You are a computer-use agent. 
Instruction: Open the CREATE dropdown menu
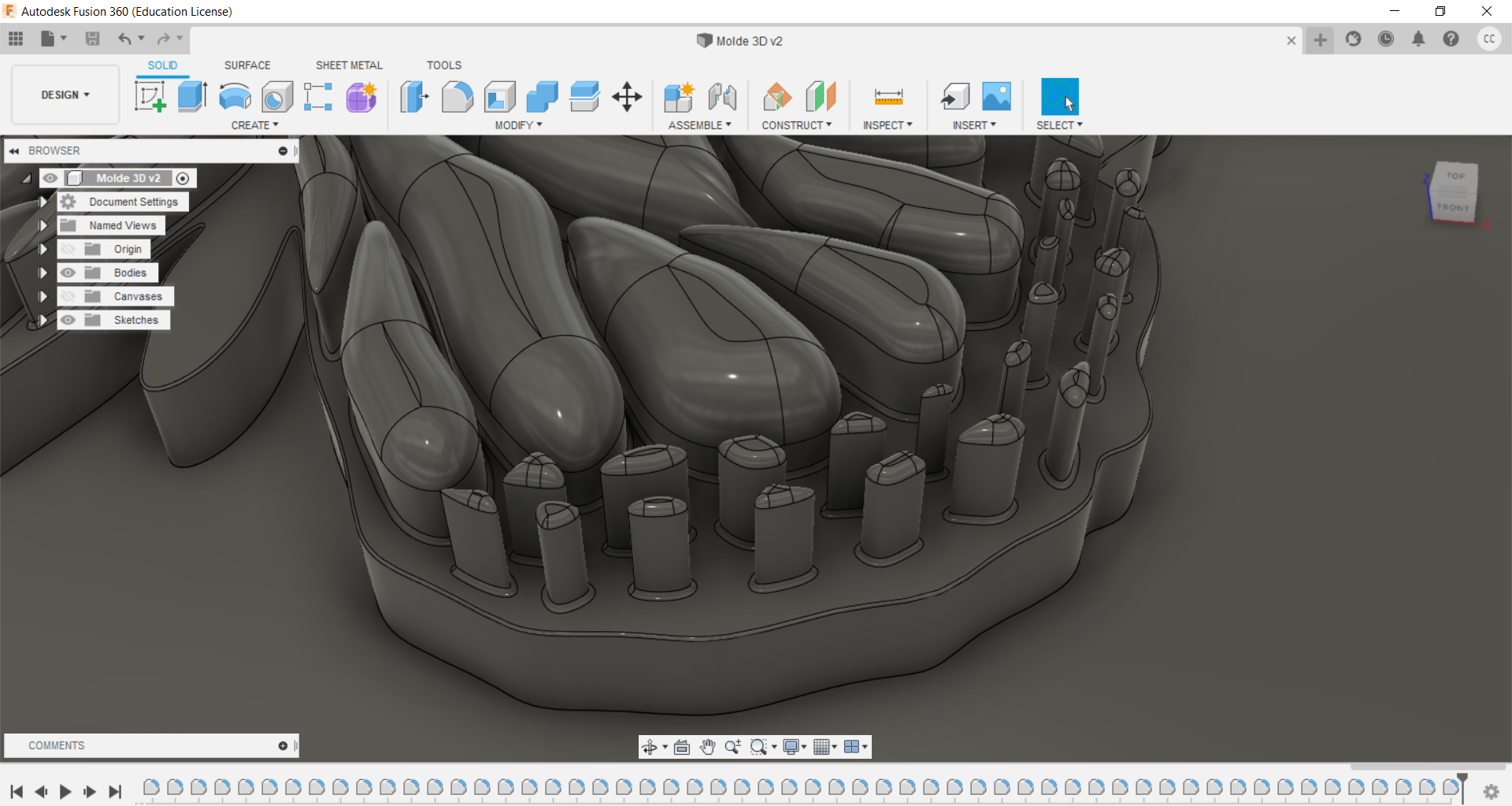[254, 124]
